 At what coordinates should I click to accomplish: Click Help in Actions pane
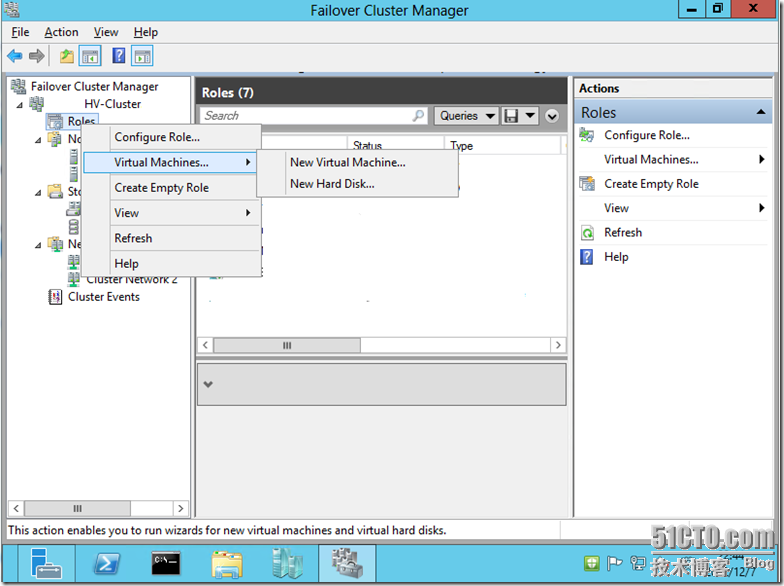click(x=616, y=257)
